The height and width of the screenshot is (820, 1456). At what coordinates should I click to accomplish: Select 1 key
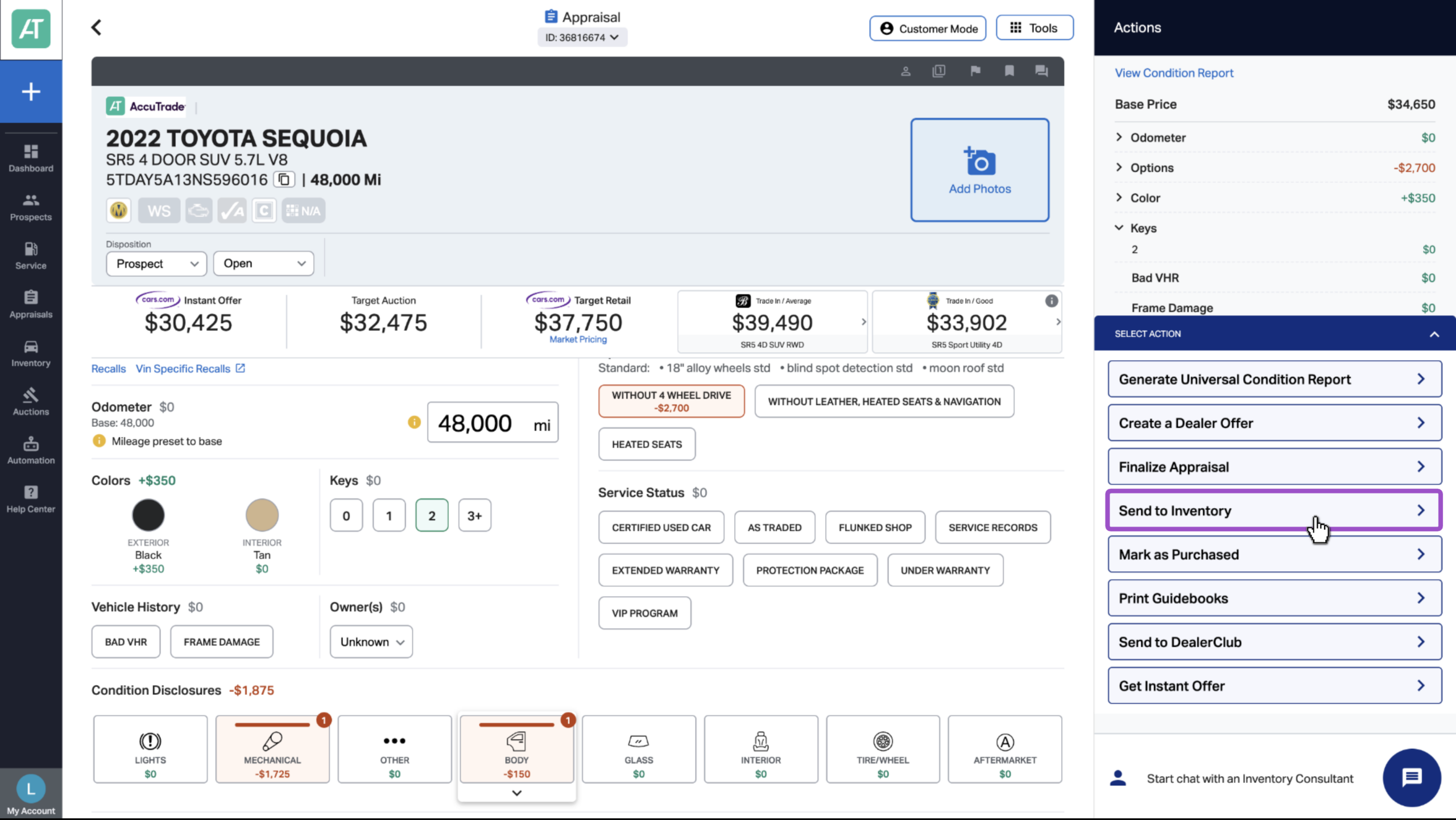click(389, 516)
